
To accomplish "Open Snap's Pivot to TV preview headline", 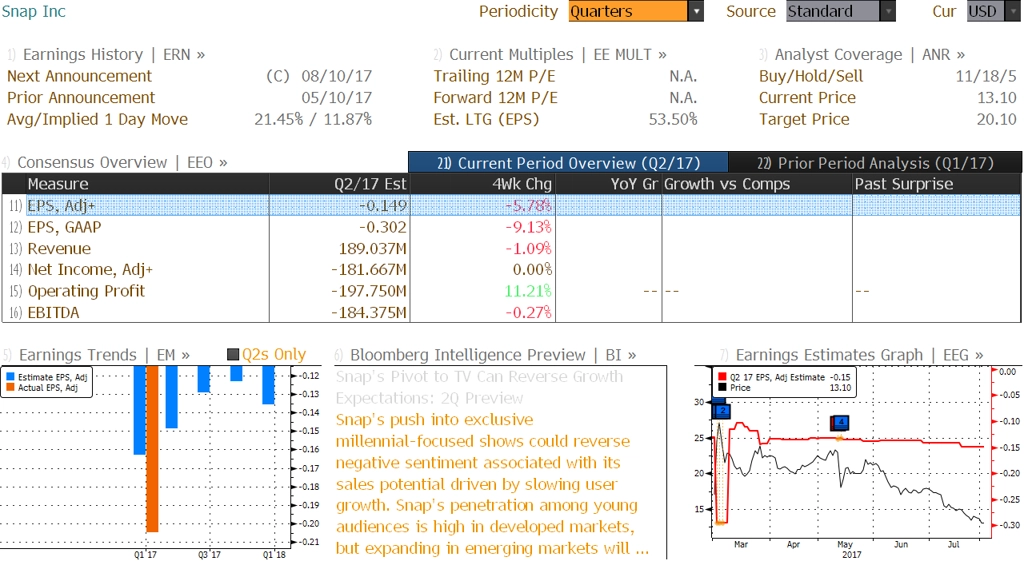I will pos(479,387).
